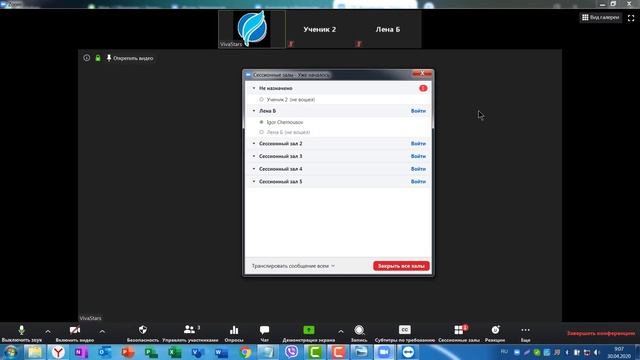
Task: Select the Лена Б participant tile
Action: [388, 29]
